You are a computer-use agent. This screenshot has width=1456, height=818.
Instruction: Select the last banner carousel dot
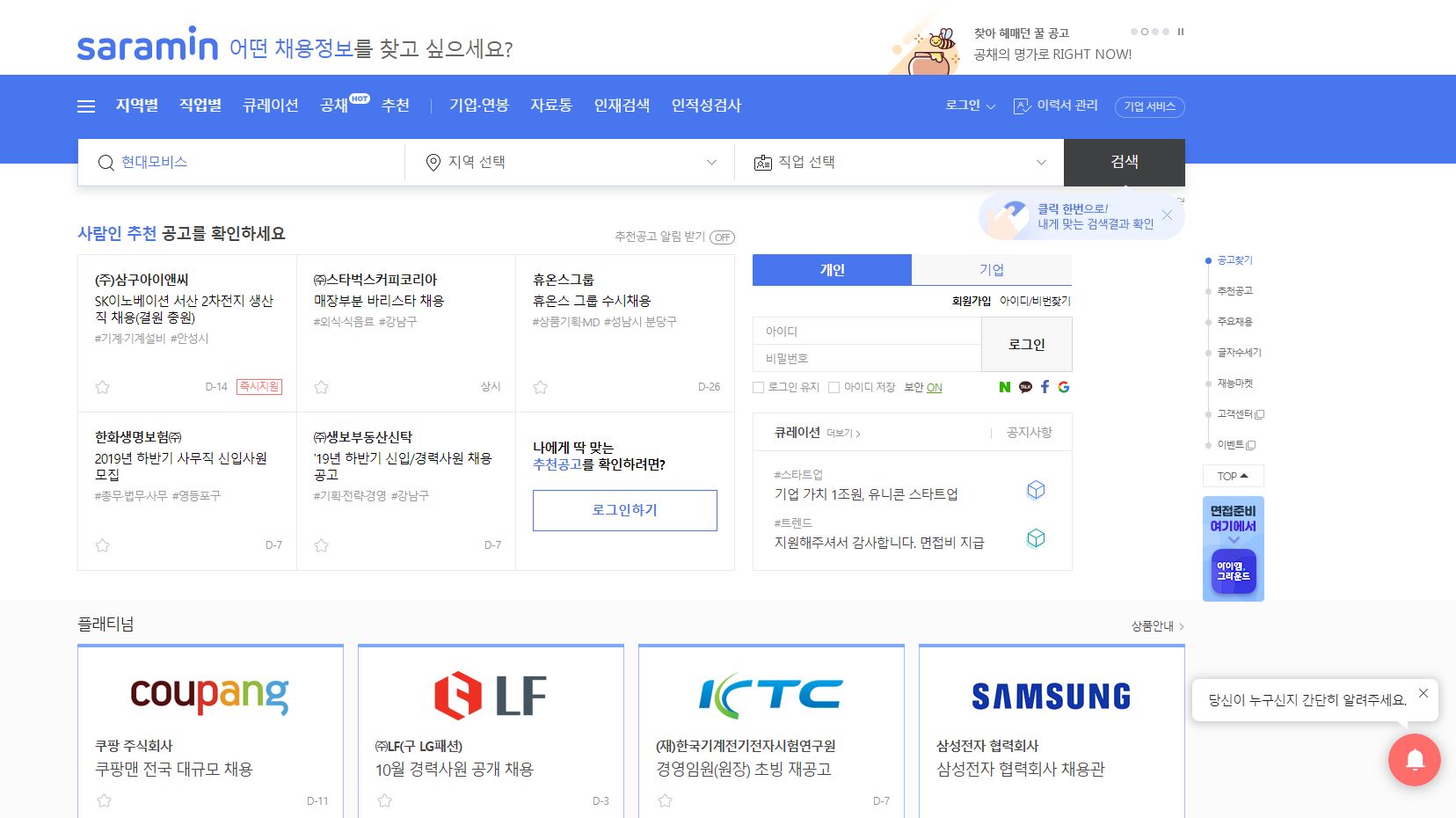(1166, 32)
